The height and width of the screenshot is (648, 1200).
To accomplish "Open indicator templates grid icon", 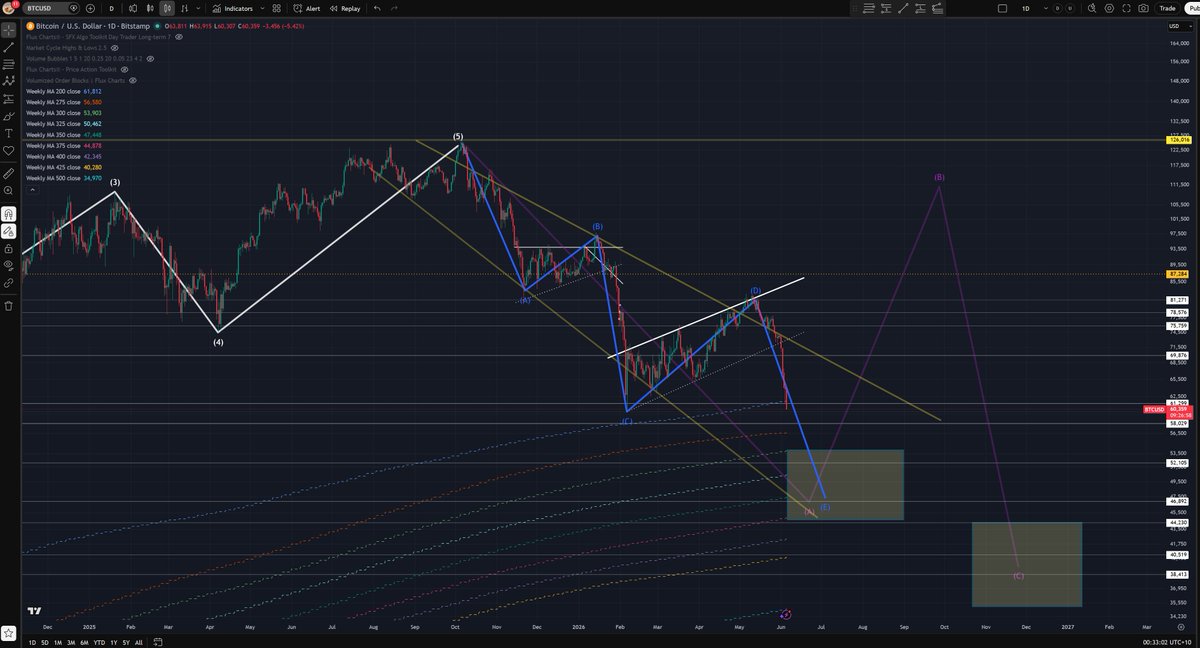I will tap(276, 8).
